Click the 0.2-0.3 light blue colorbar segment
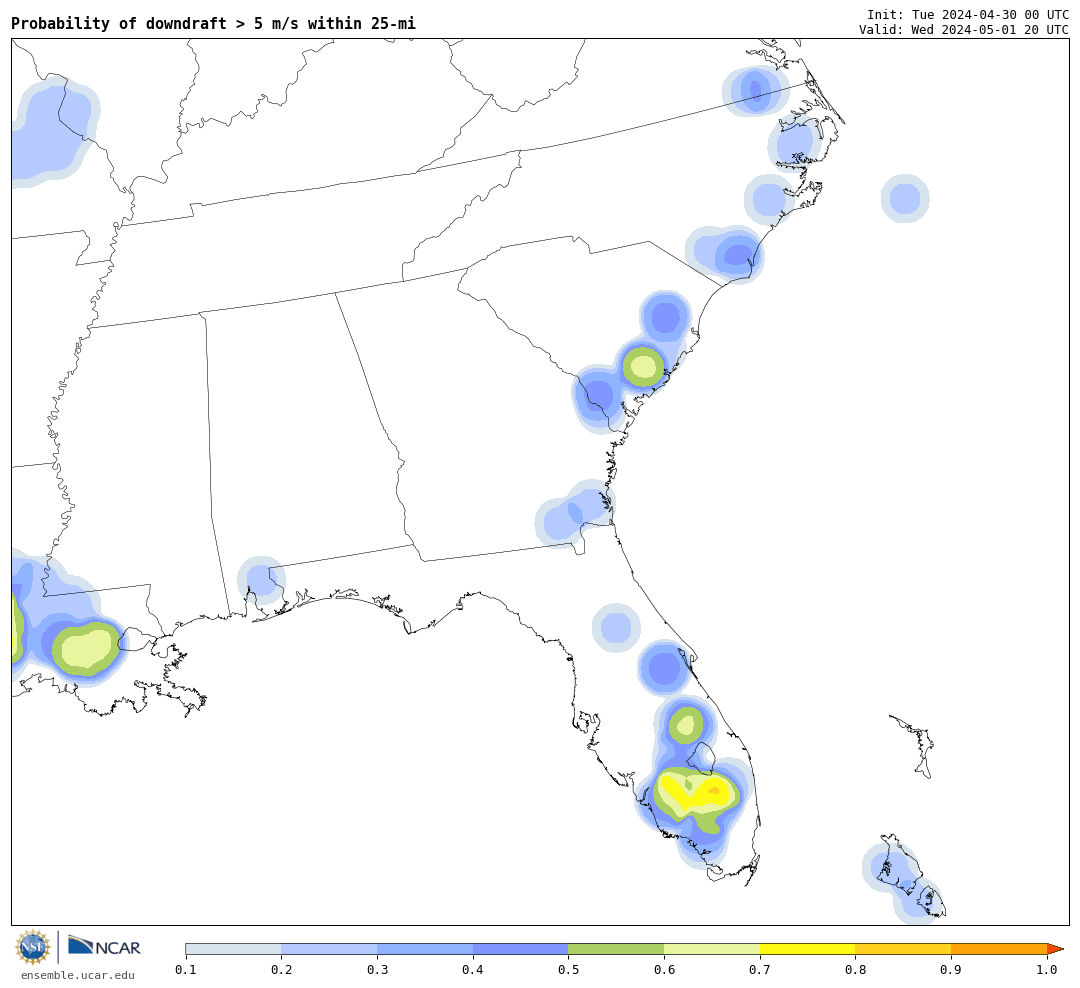The width and height of the screenshot is (1080, 988). (x=329, y=949)
